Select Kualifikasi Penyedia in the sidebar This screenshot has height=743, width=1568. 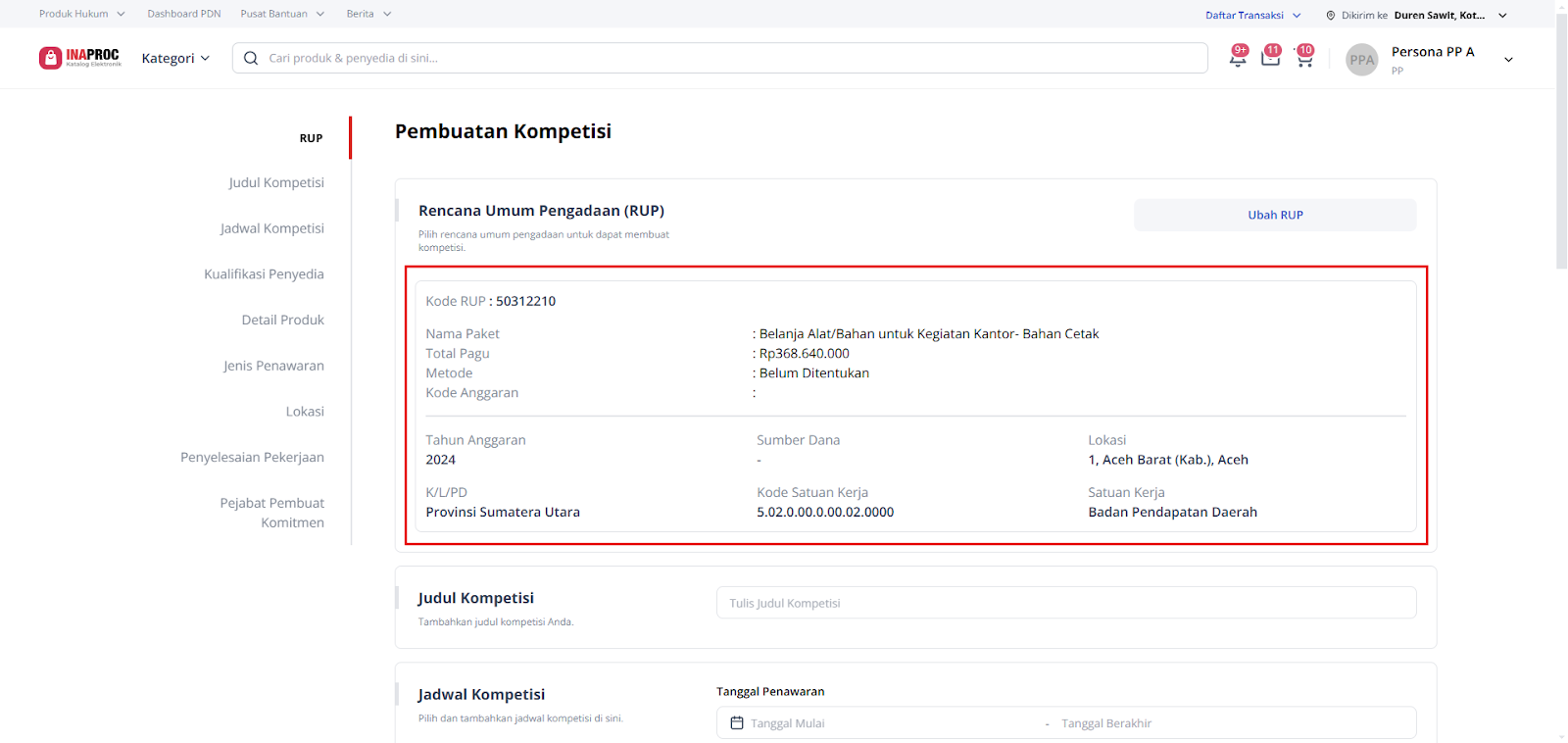tap(264, 274)
